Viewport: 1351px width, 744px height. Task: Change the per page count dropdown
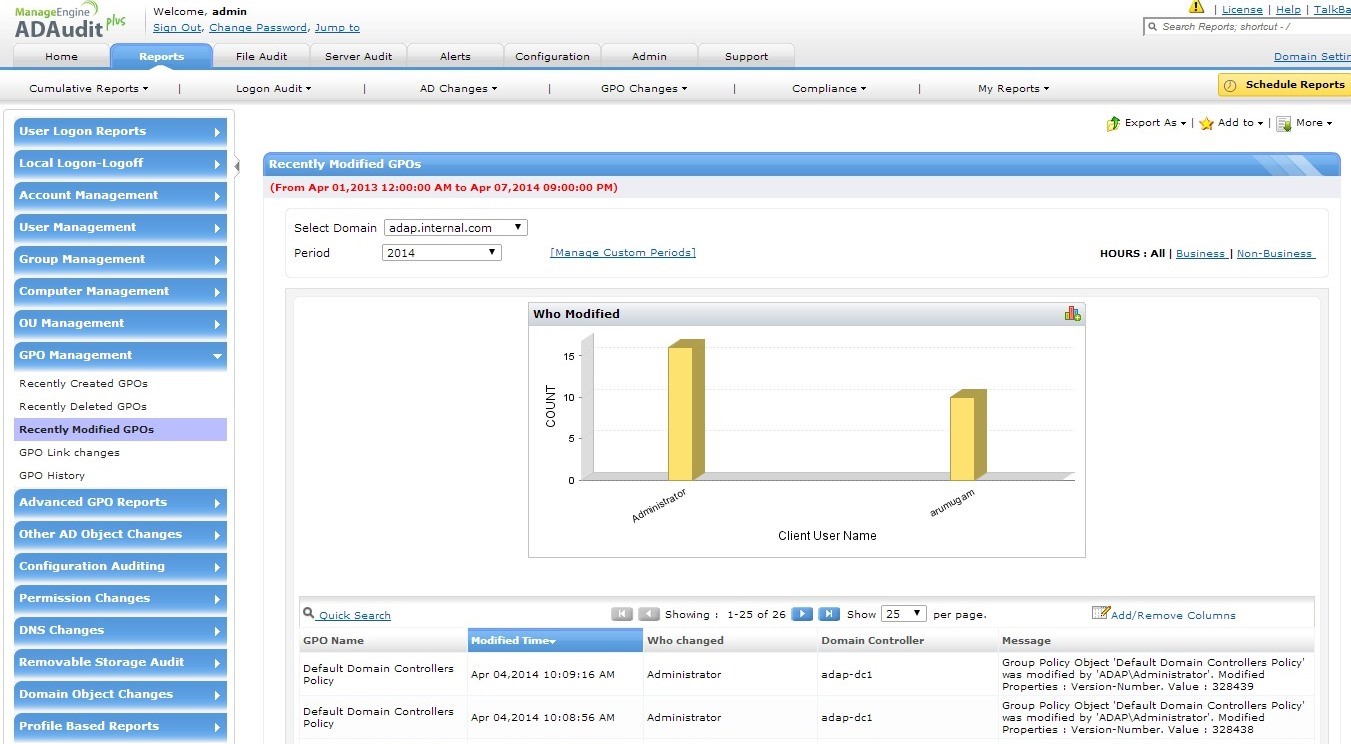pos(903,614)
